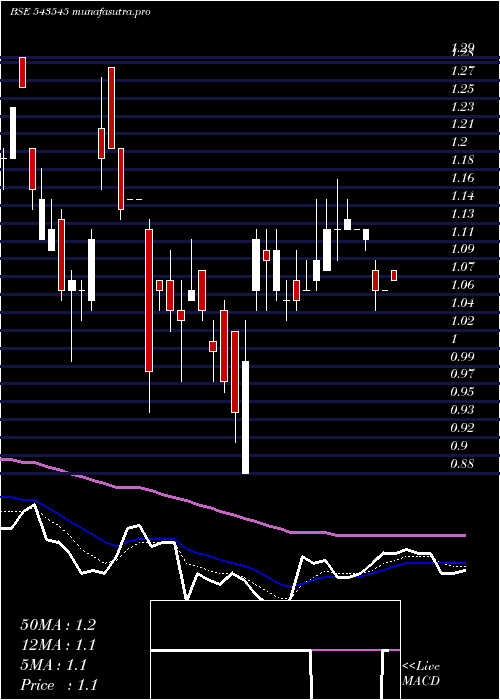Click the 1.13 price level label
Viewport: 500px width, 700px height.
pyautogui.click(x=462, y=214)
